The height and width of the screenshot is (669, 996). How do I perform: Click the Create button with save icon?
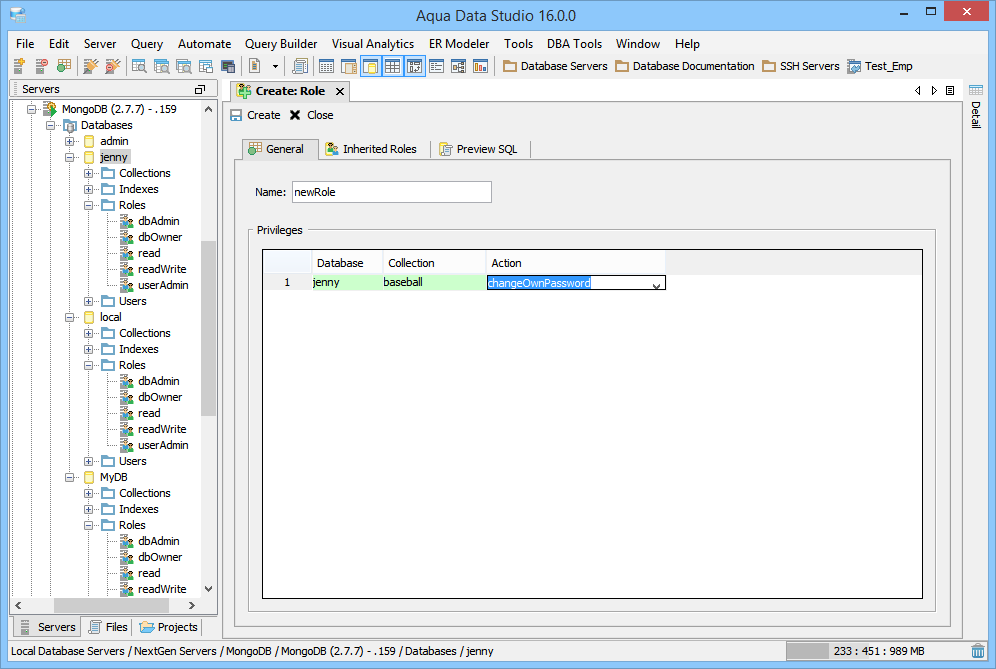(x=255, y=115)
